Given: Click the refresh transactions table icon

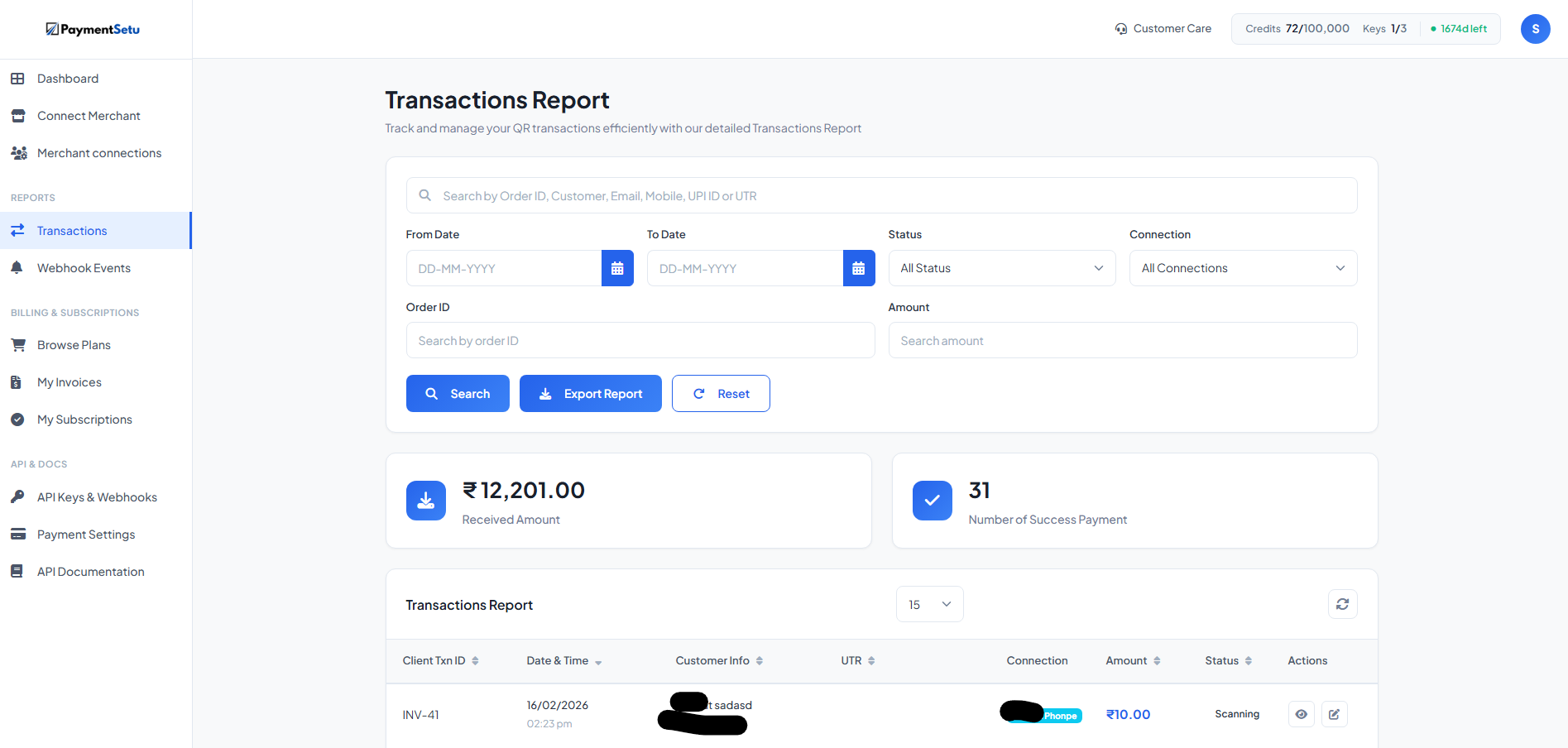Looking at the screenshot, I should click(1342, 604).
